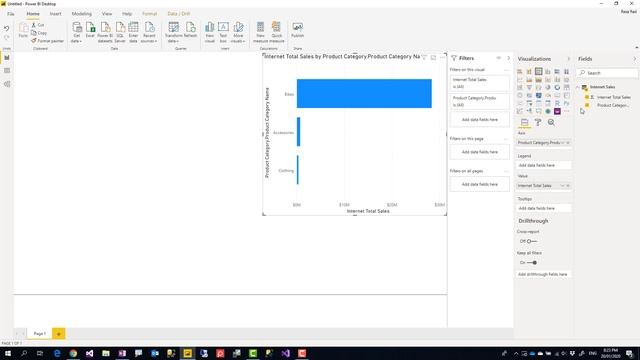
Task: Expand Recent sources dropdown
Action: [x=149, y=32]
